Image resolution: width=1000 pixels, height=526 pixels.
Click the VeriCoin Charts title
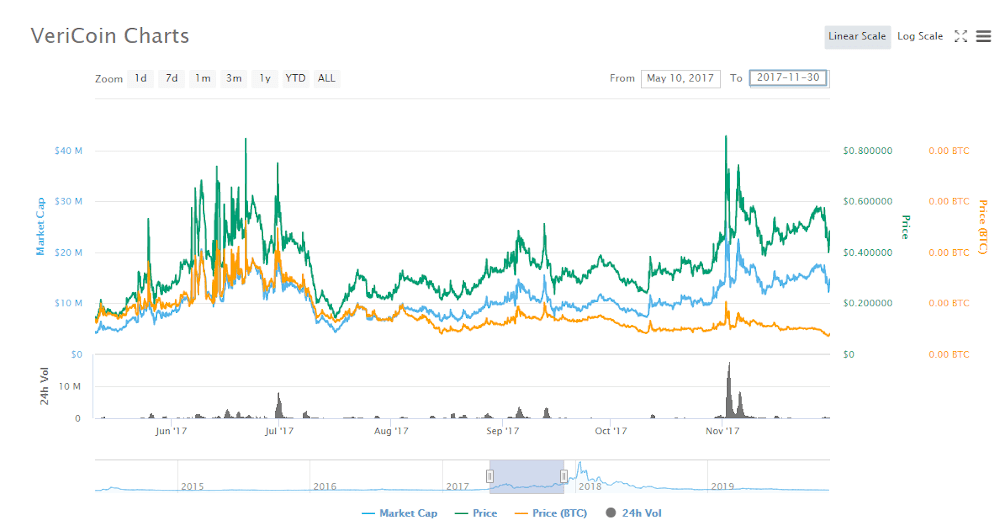110,36
